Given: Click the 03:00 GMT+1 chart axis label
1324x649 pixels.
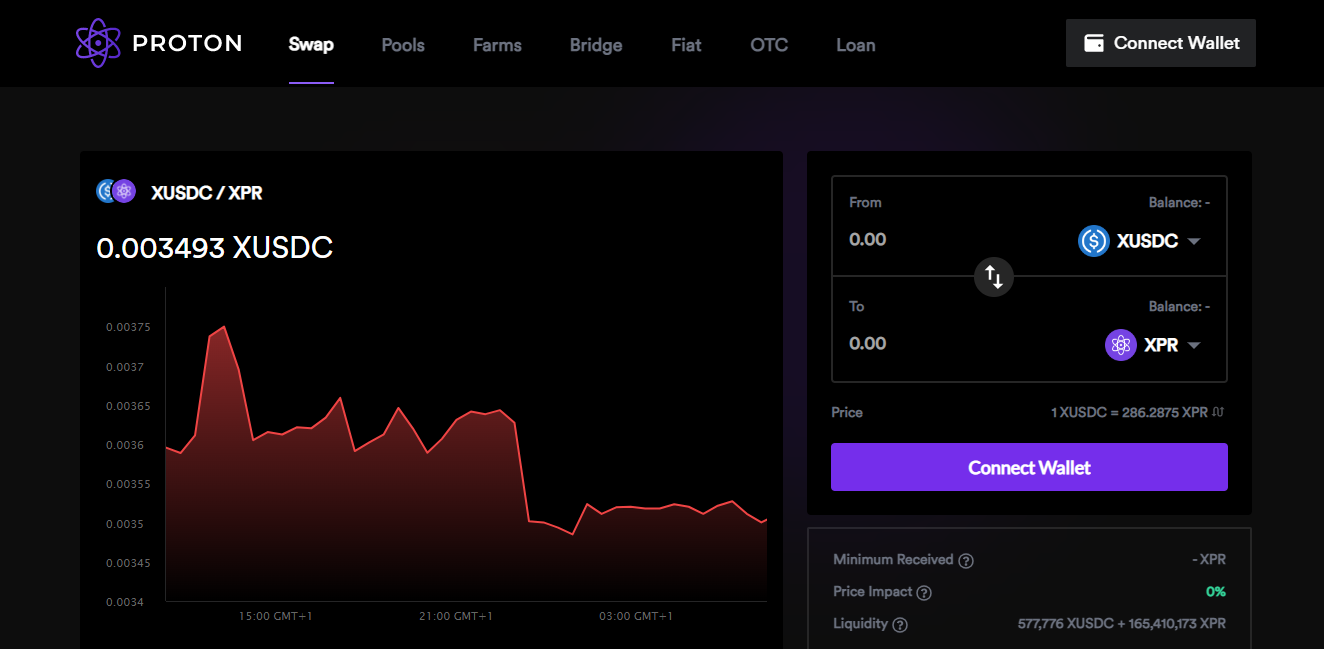Looking at the screenshot, I should point(635,616).
